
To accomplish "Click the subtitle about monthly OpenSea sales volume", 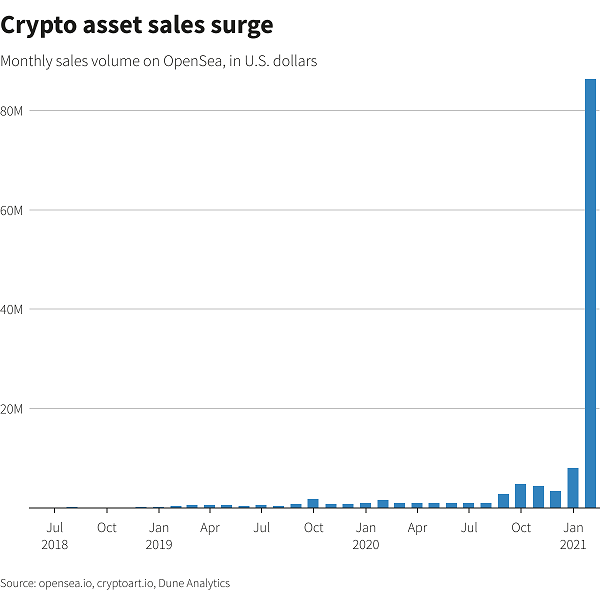I will (x=159, y=61).
